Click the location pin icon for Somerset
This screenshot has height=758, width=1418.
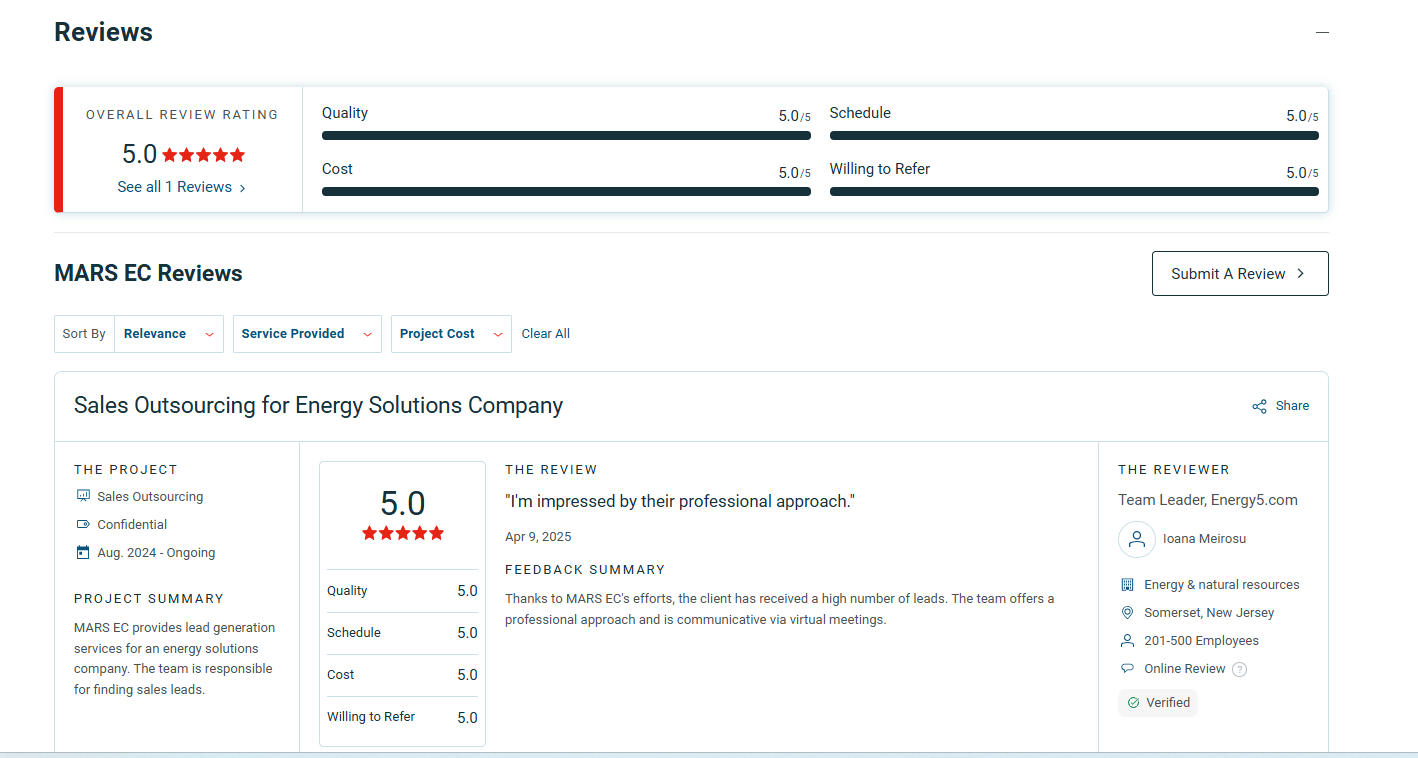coord(1127,612)
